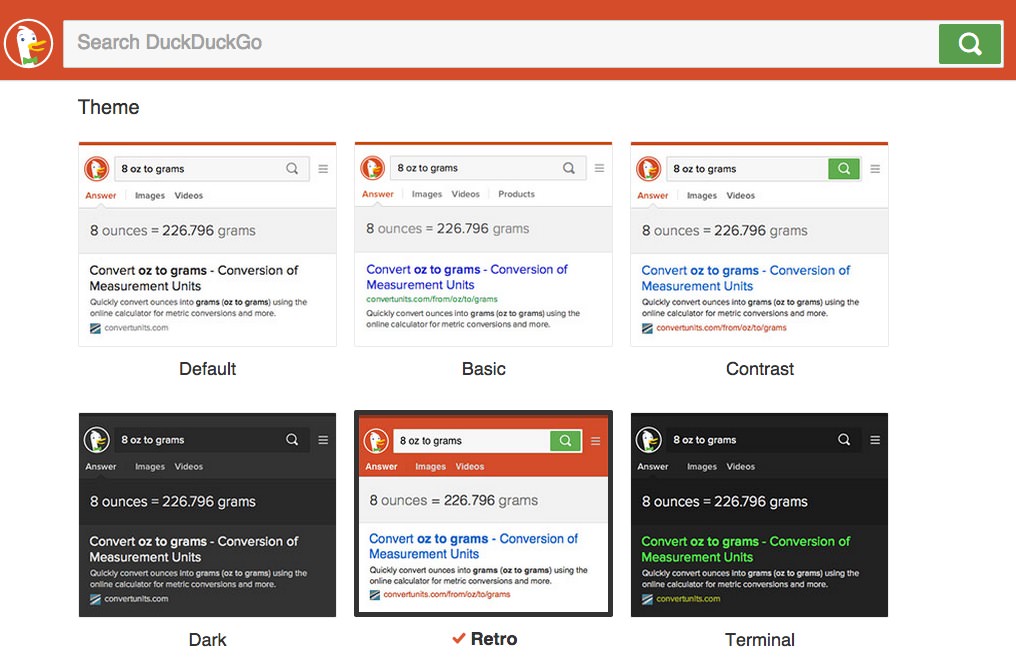Select the Terminal theme thumbnail

759,514
